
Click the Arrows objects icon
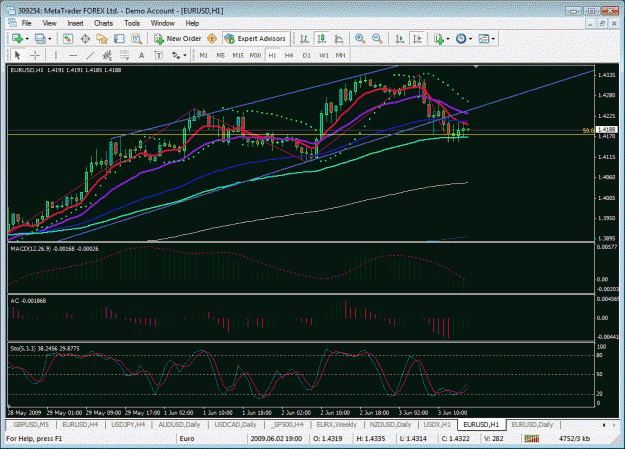(176, 55)
